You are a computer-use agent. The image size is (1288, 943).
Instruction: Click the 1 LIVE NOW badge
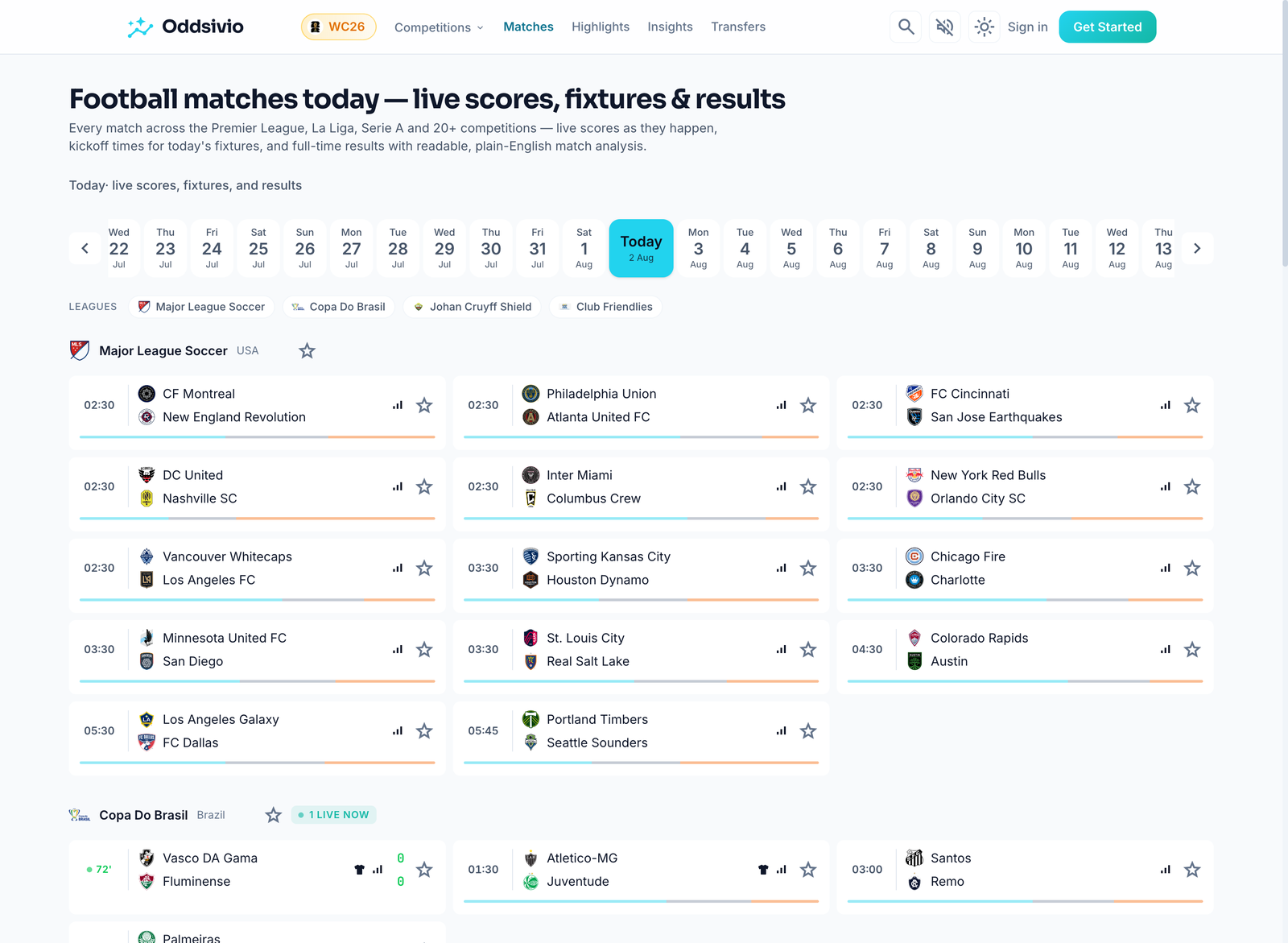[x=333, y=815]
